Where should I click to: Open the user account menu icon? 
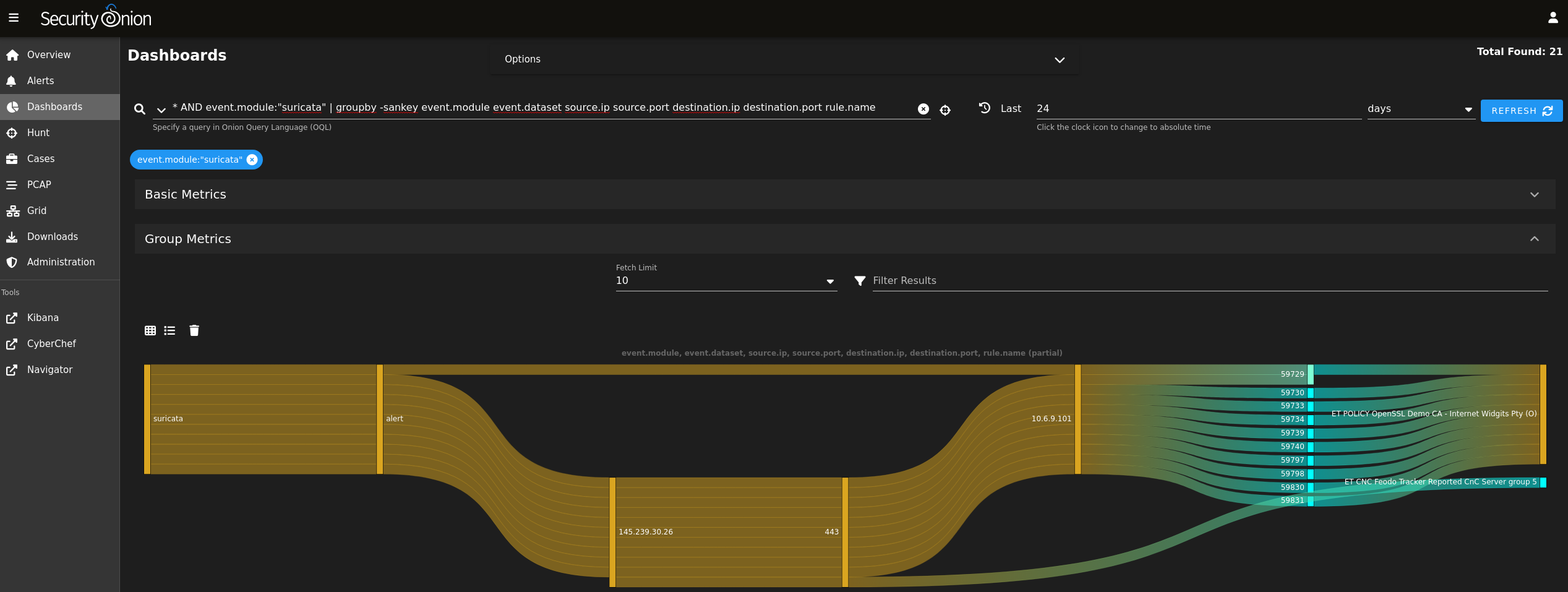point(1553,18)
